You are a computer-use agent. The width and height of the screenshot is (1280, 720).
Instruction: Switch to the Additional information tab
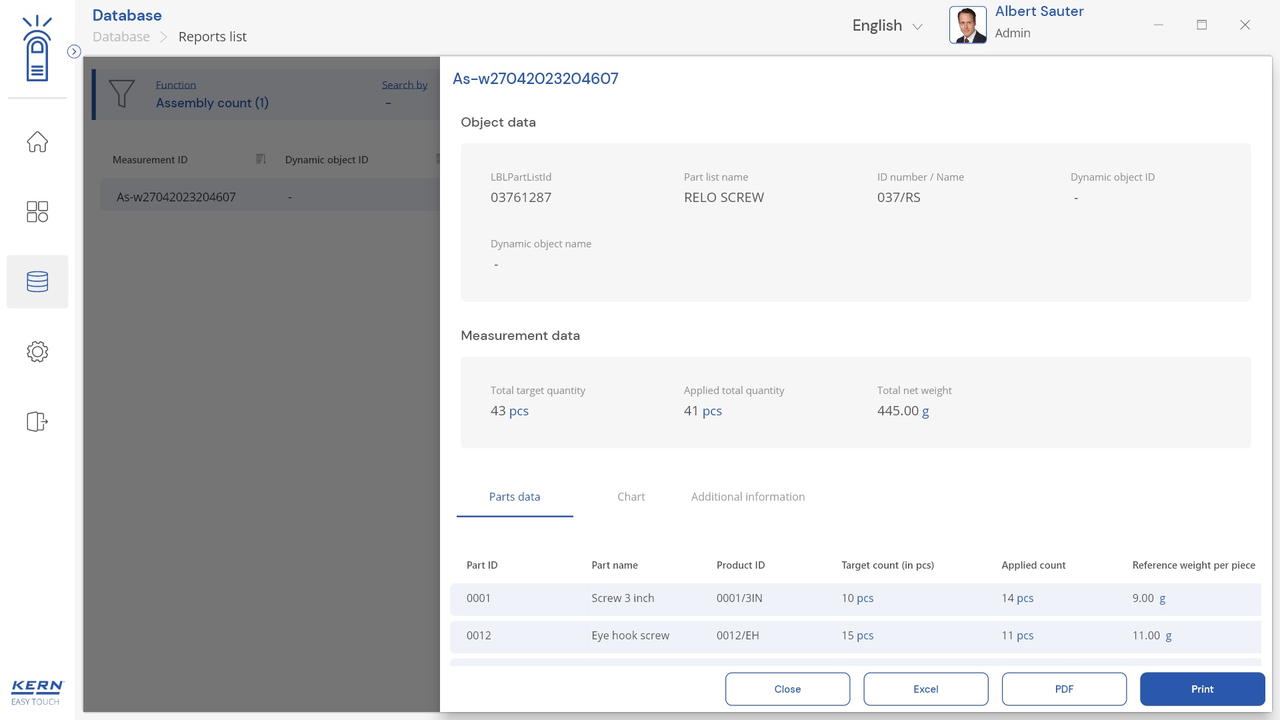pos(747,497)
